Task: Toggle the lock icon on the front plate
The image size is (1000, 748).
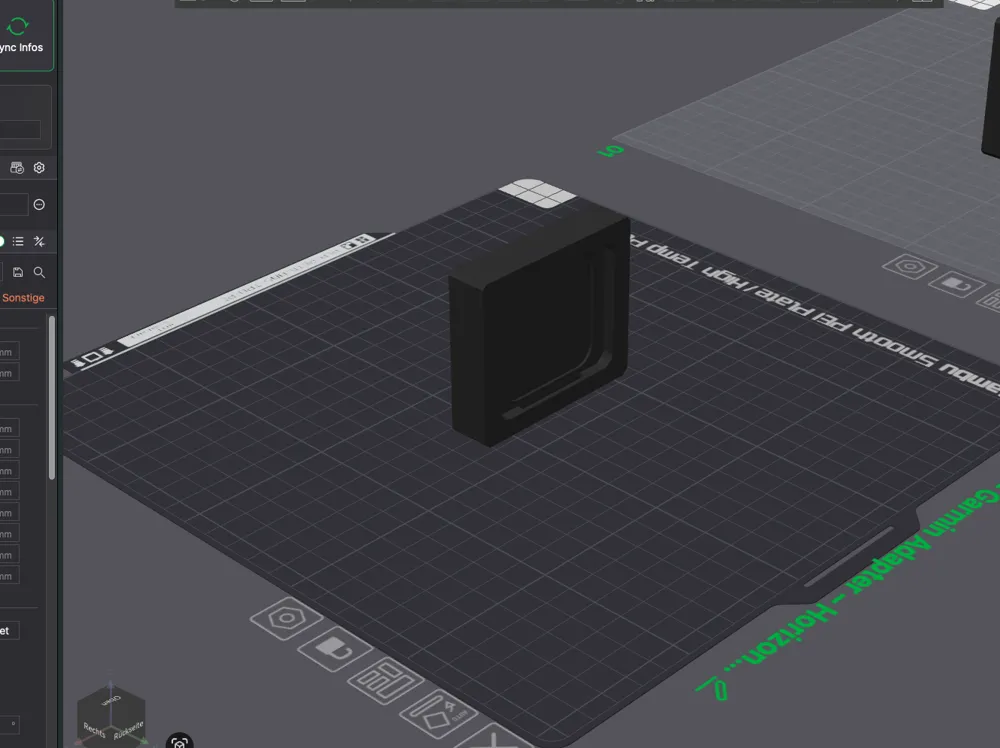Action: tap(335, 649)
